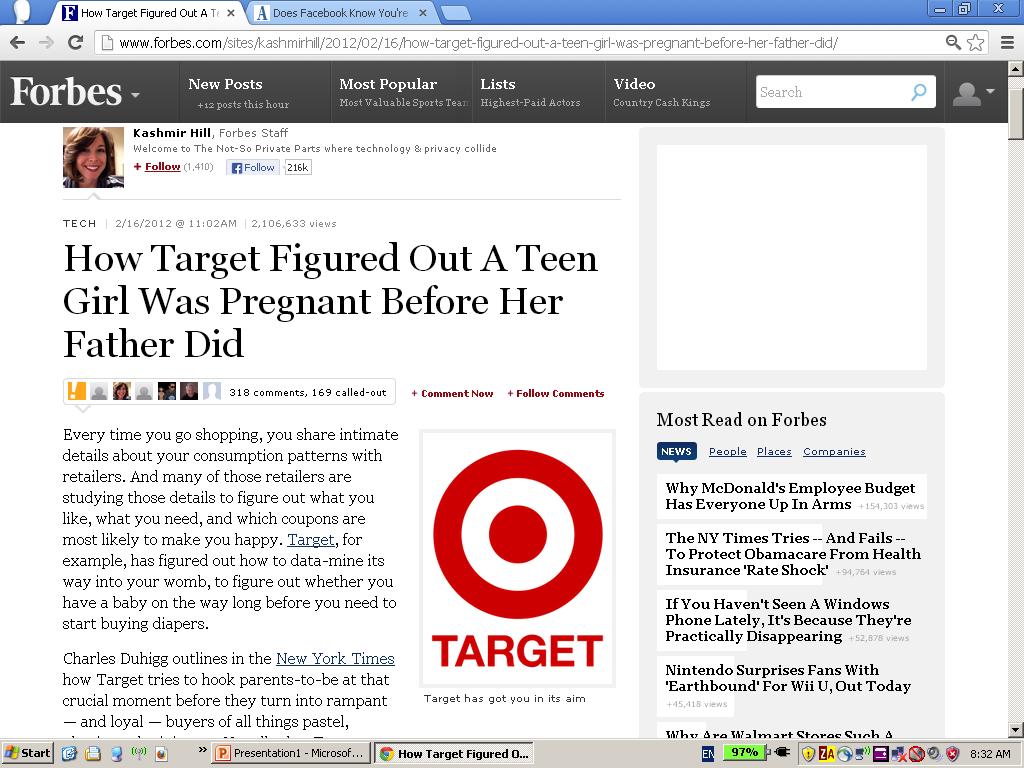1024x768 pixels.
Task: Click 'Most Valuable Sports Team' subheading
Action: pos(404,103)
